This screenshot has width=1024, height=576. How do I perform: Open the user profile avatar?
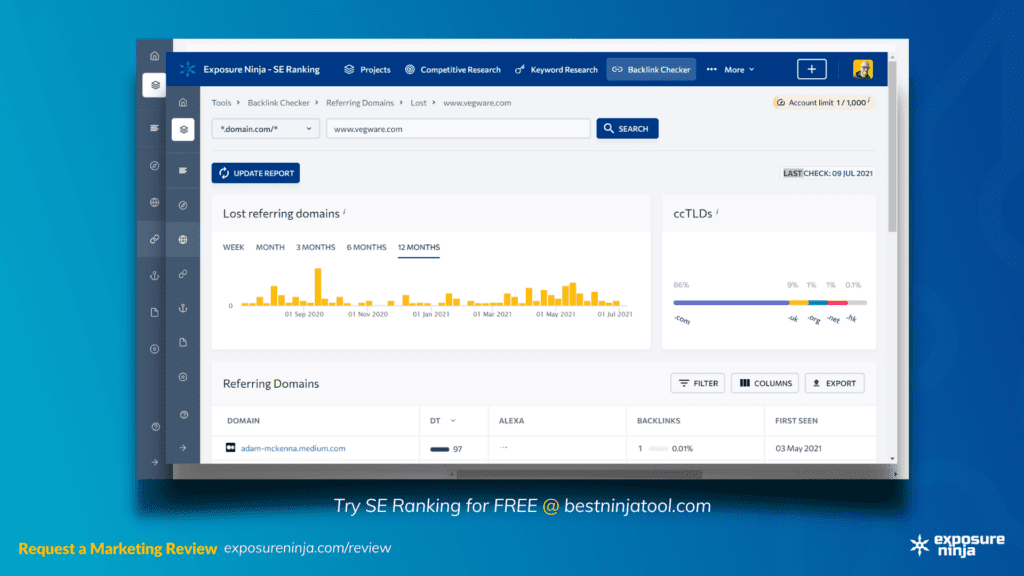[863, 69]
